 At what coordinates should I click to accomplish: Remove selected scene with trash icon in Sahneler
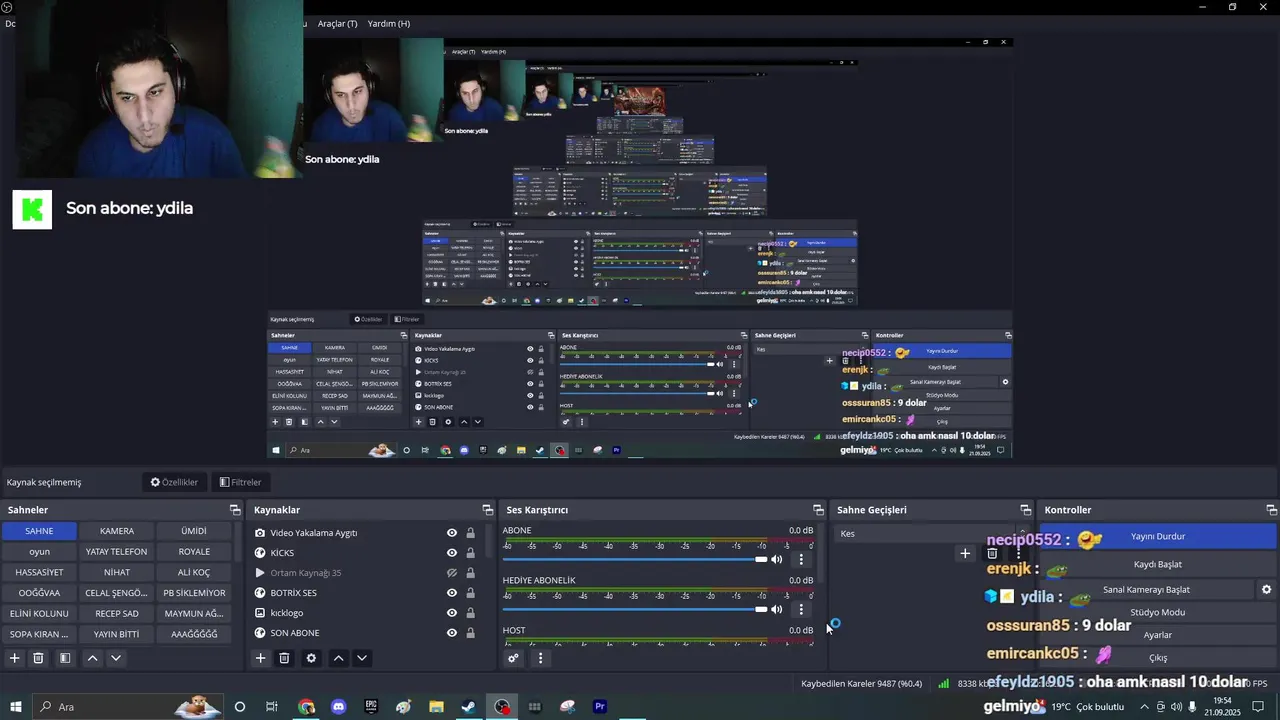(x=38, y=658)
